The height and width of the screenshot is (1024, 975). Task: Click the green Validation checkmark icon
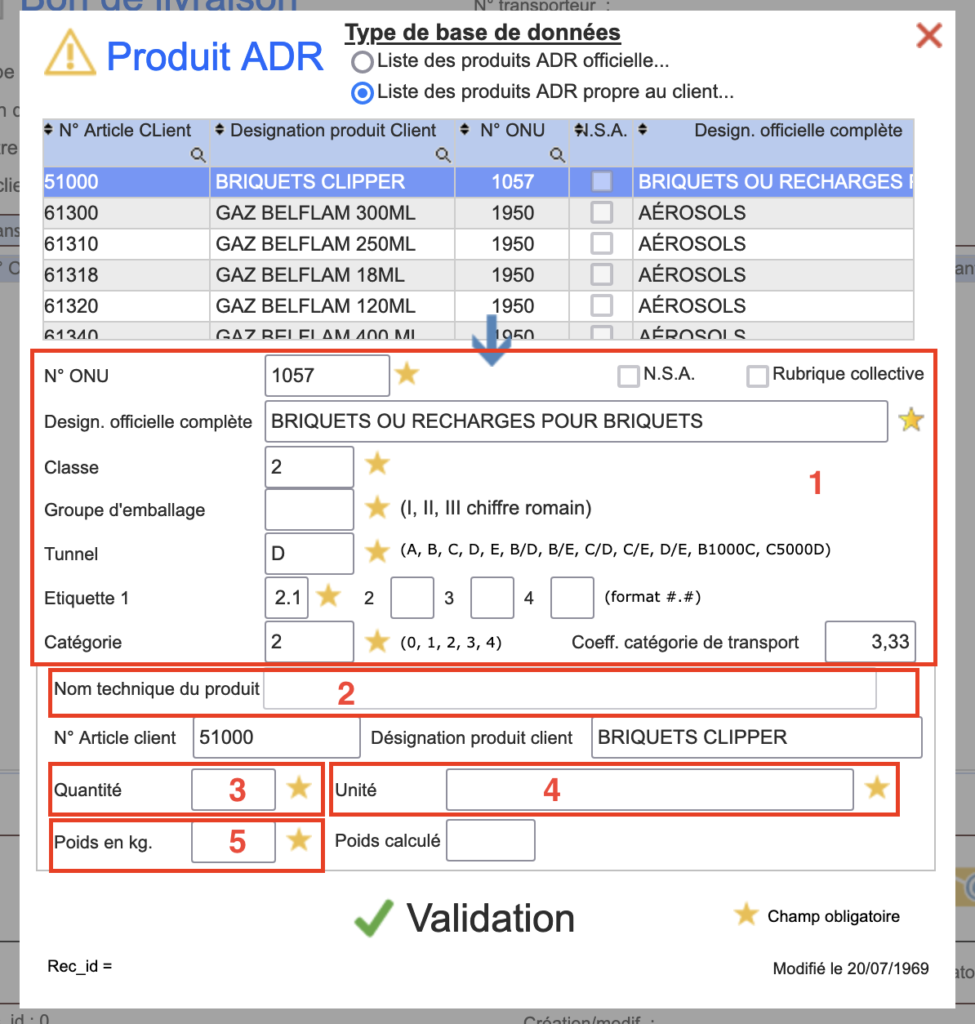click(373, 918)
